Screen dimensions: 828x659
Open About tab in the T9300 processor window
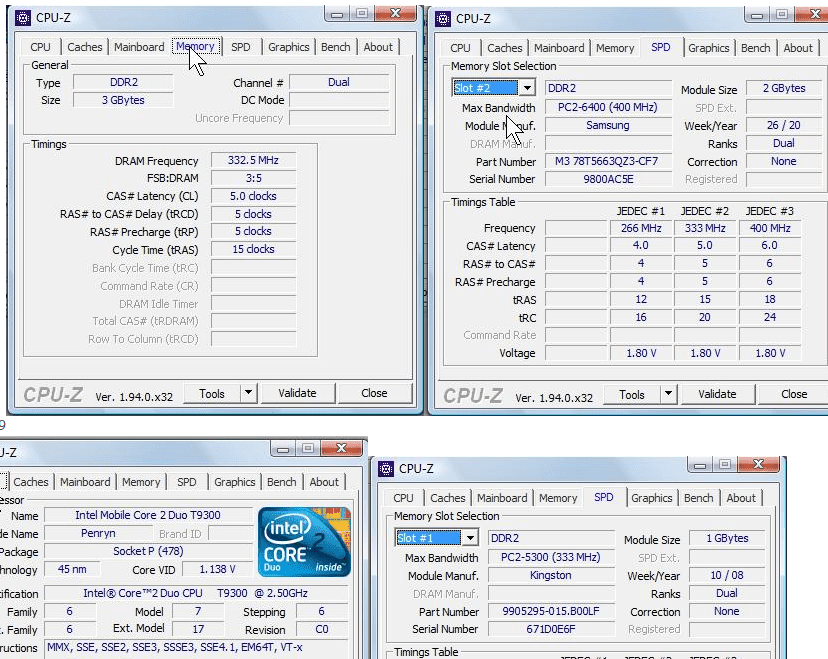(x=324, y=482)
